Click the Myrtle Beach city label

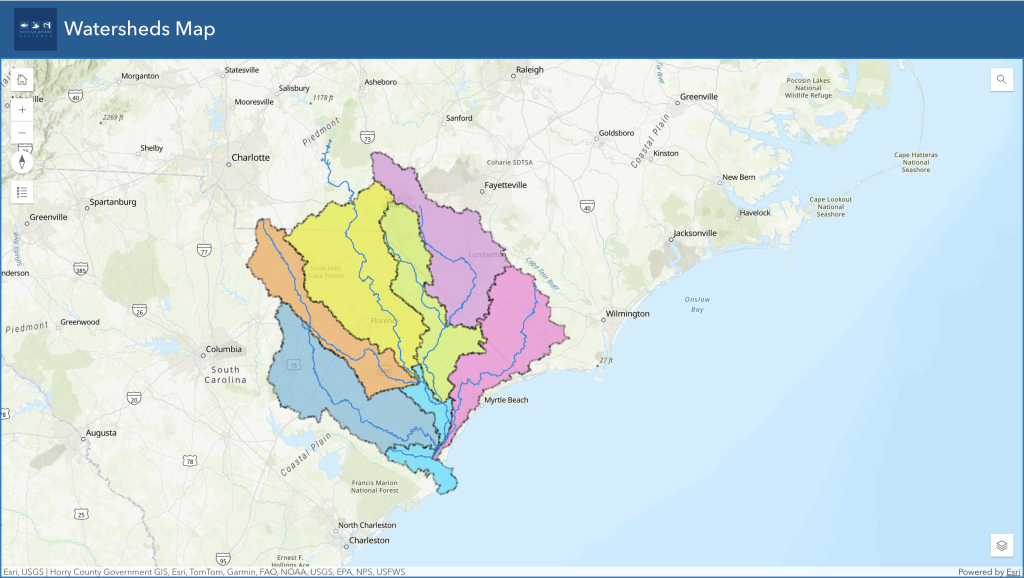[x=505, y=400]
